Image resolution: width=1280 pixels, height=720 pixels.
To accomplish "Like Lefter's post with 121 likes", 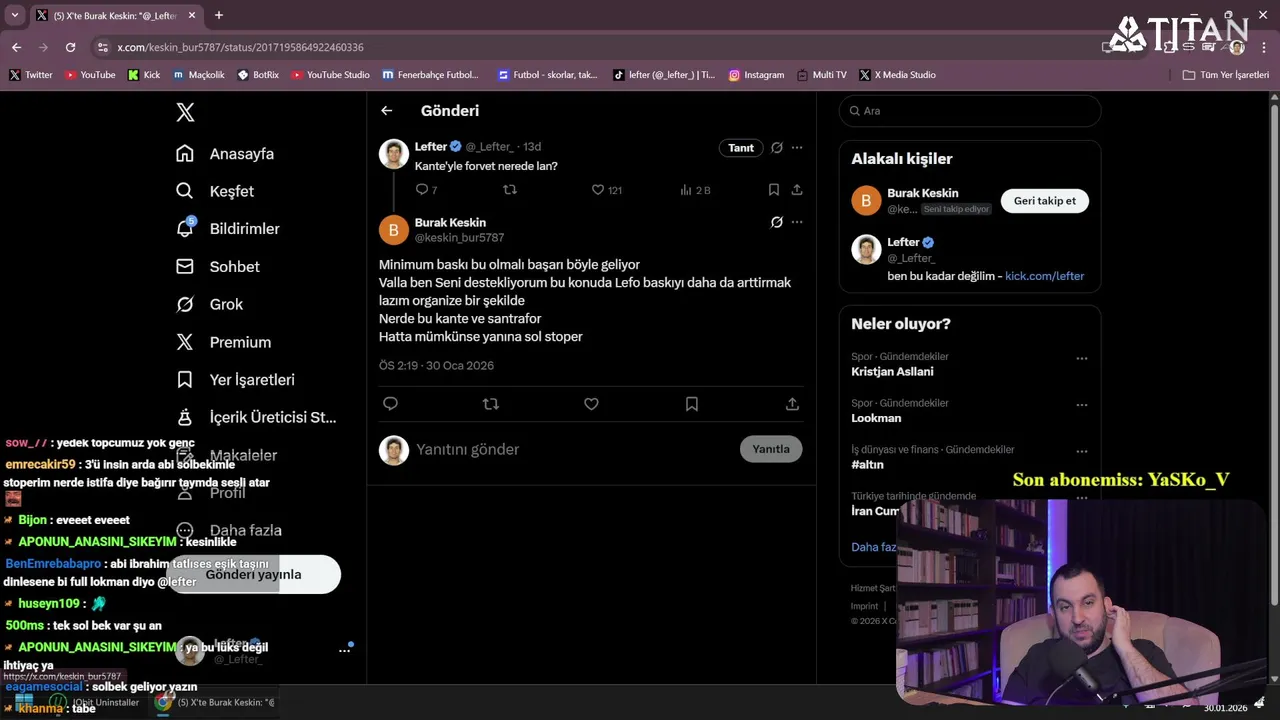I will (x=606, y=190).
